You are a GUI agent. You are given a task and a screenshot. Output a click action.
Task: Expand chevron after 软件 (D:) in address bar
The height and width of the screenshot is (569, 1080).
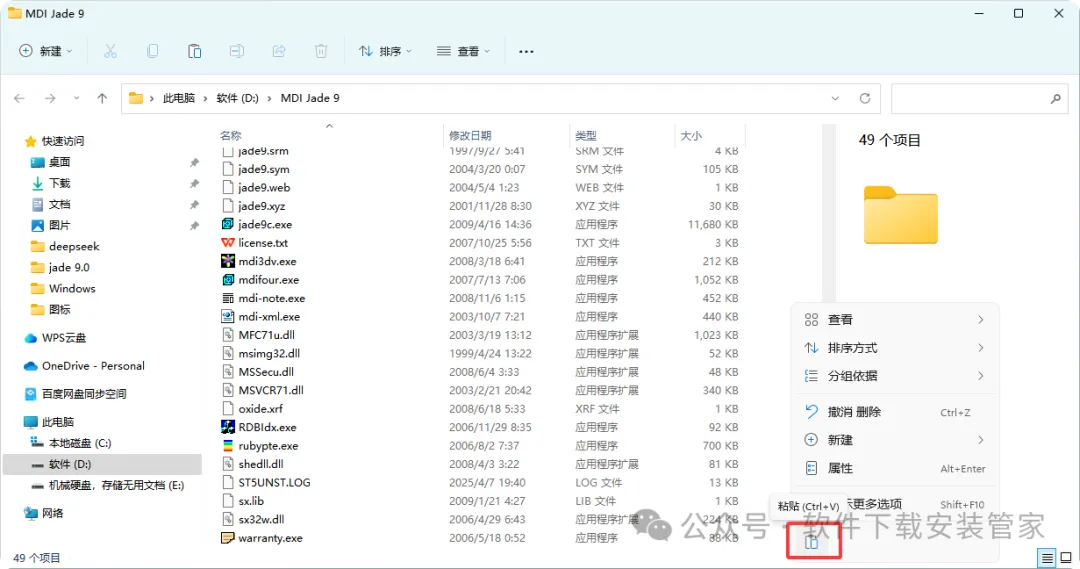tap(269, 99)
